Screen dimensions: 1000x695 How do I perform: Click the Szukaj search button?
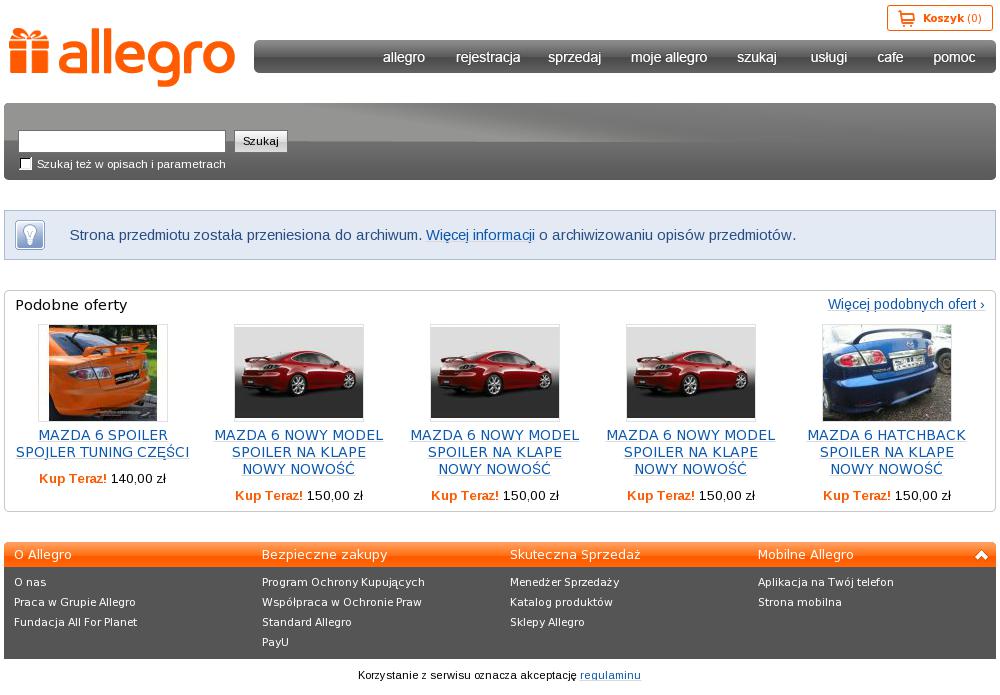pyautogui.click(x=261, y=141)
